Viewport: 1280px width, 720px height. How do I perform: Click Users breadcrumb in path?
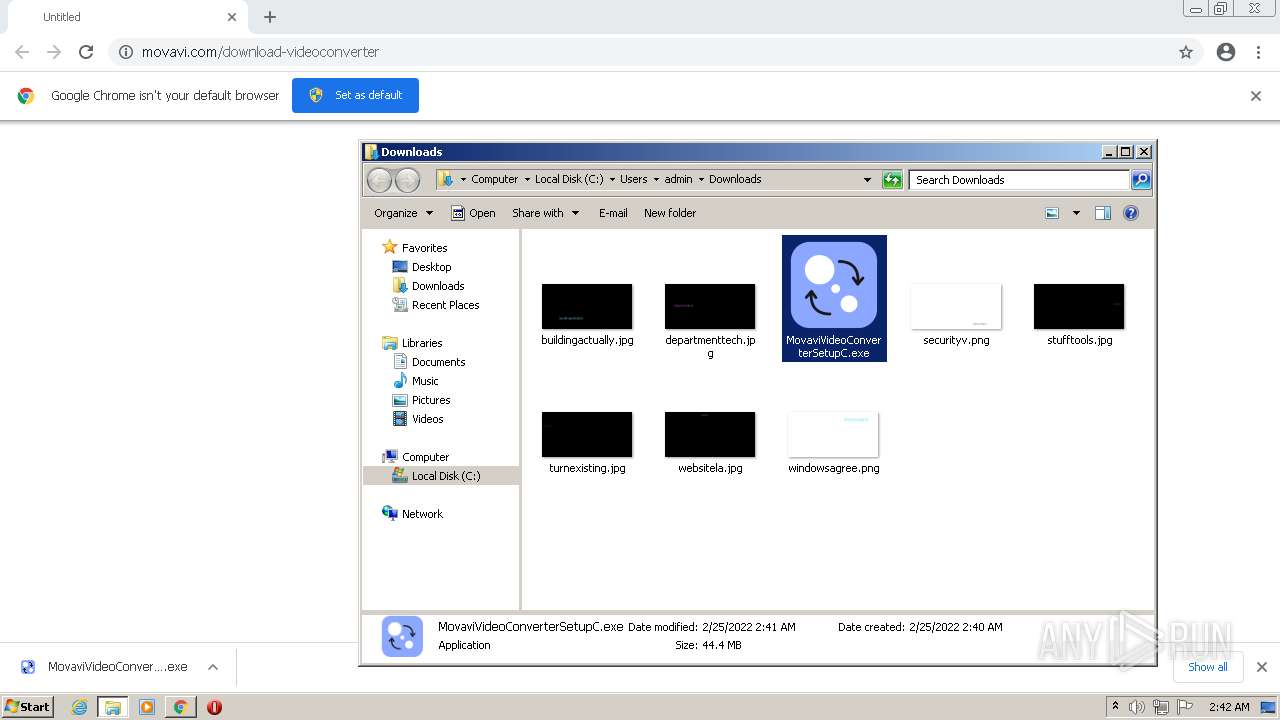point(633,180)
